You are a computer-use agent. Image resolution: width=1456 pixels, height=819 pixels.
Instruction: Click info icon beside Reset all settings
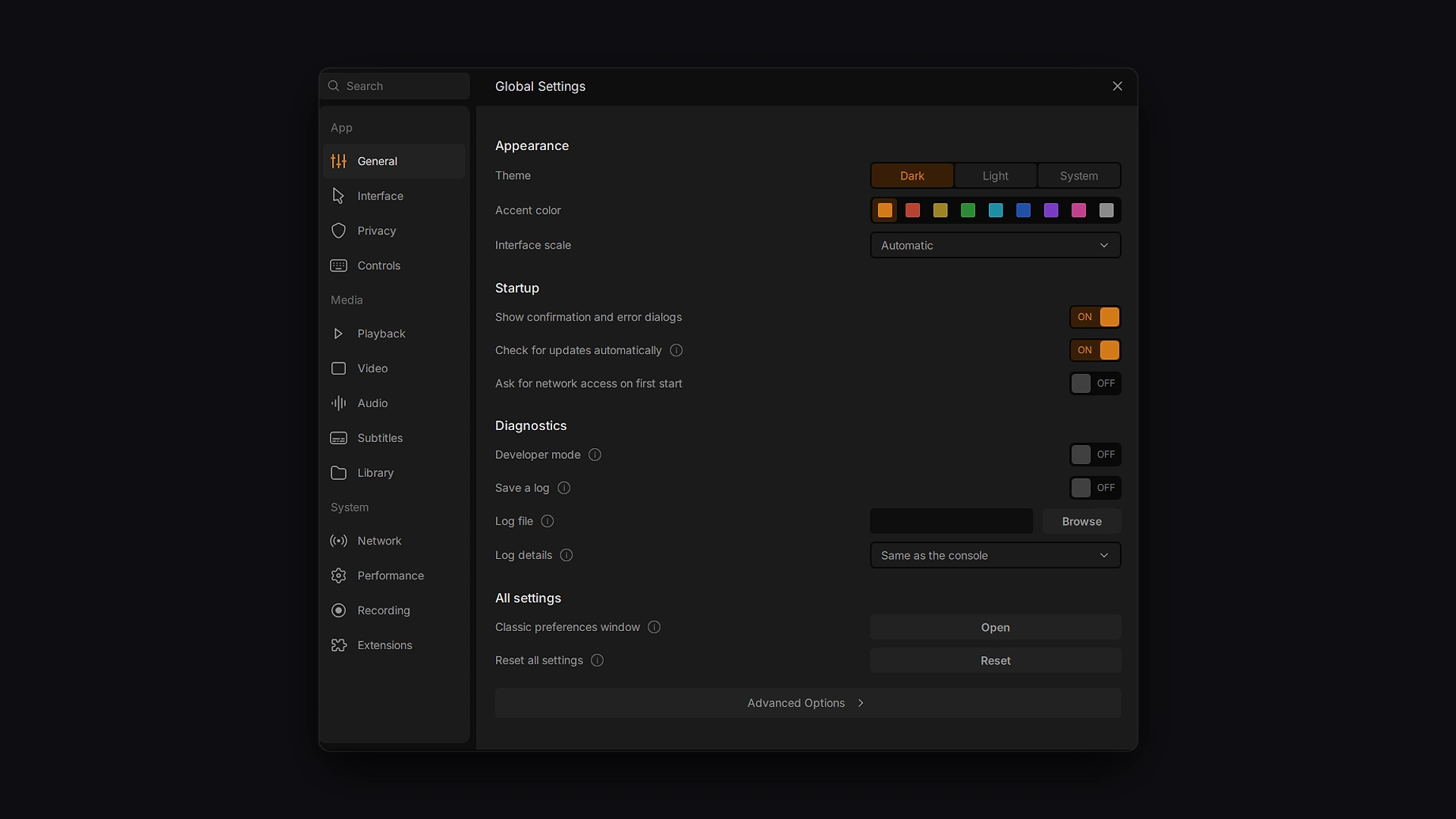click(x=597, y=661)
